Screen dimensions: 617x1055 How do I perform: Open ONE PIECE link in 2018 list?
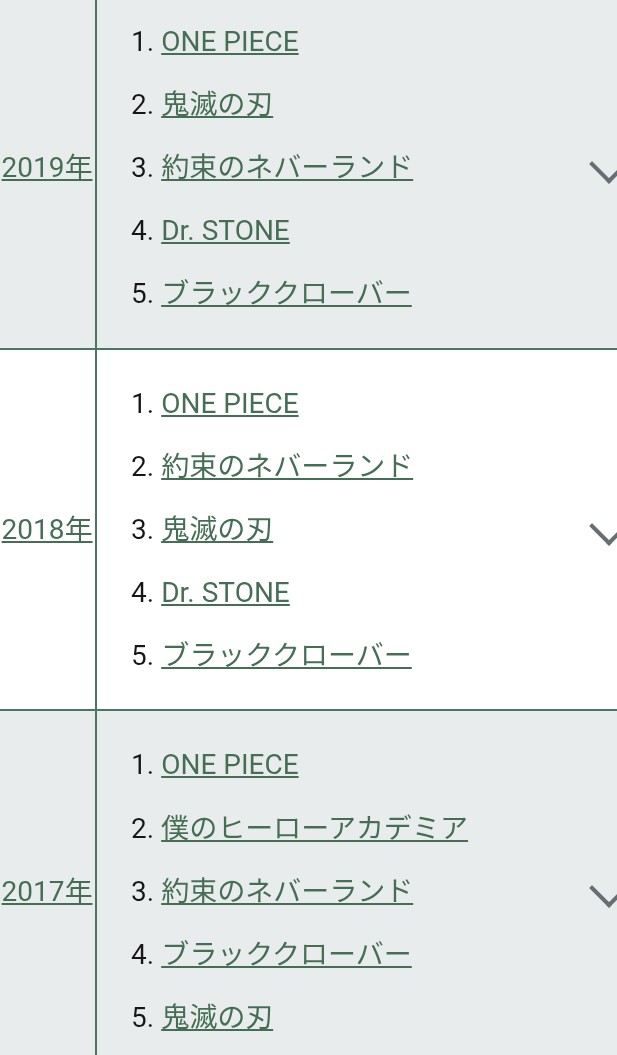229,404
